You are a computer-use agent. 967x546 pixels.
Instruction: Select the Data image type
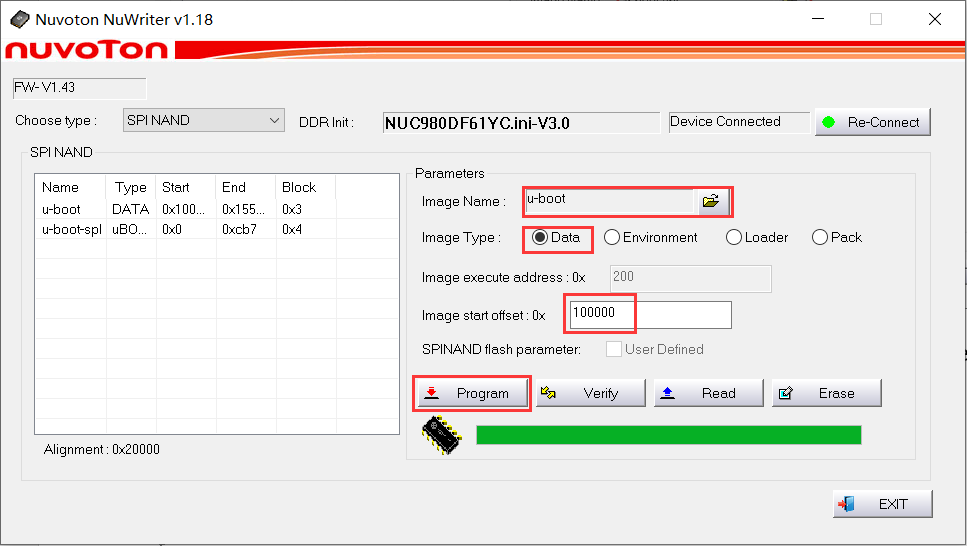556,238
